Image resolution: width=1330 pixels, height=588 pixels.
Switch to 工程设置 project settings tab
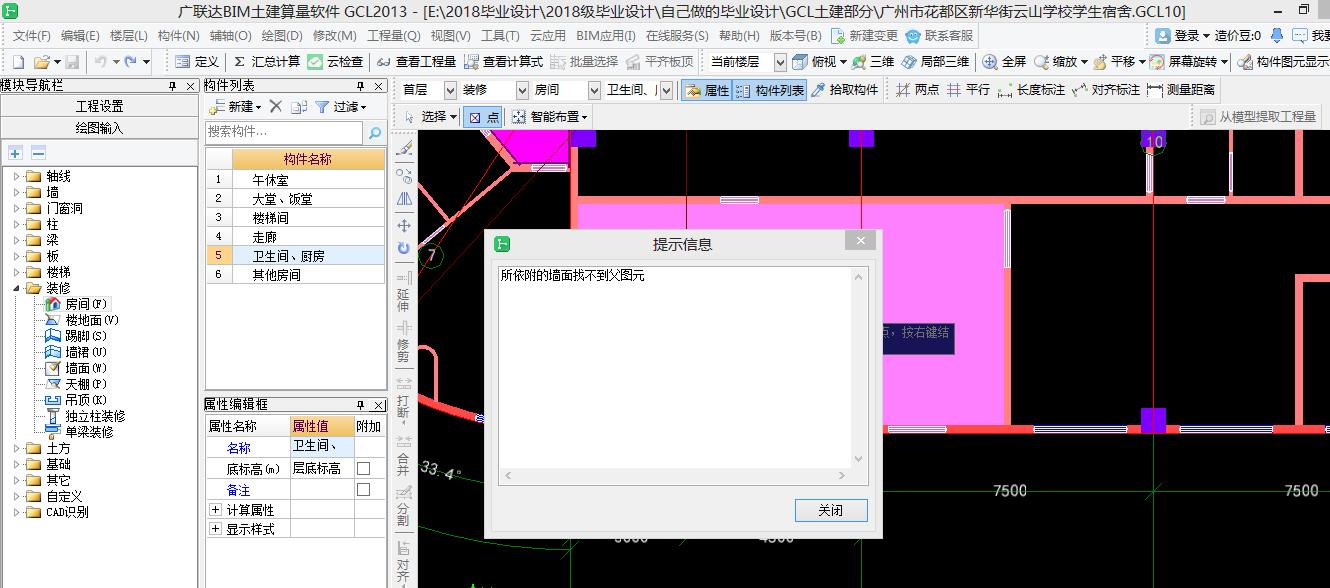(100, 106)
